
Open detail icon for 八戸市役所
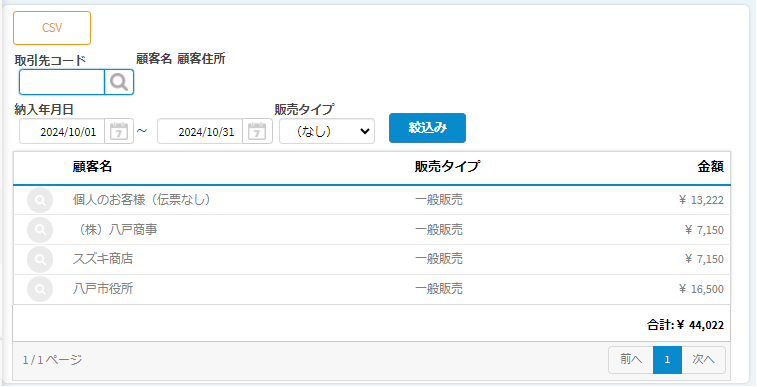[x=40, y=290]
